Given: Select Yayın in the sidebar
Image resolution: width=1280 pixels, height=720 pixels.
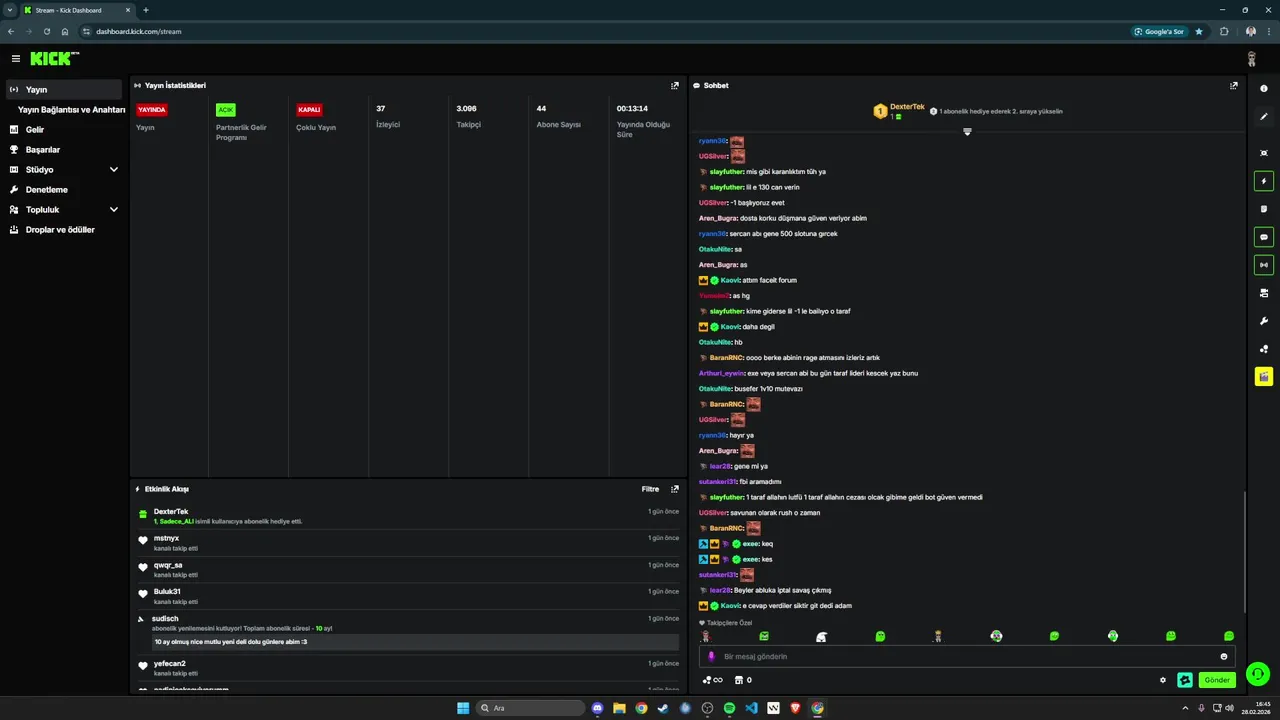Looking at the screenshot, I should 64,90.
